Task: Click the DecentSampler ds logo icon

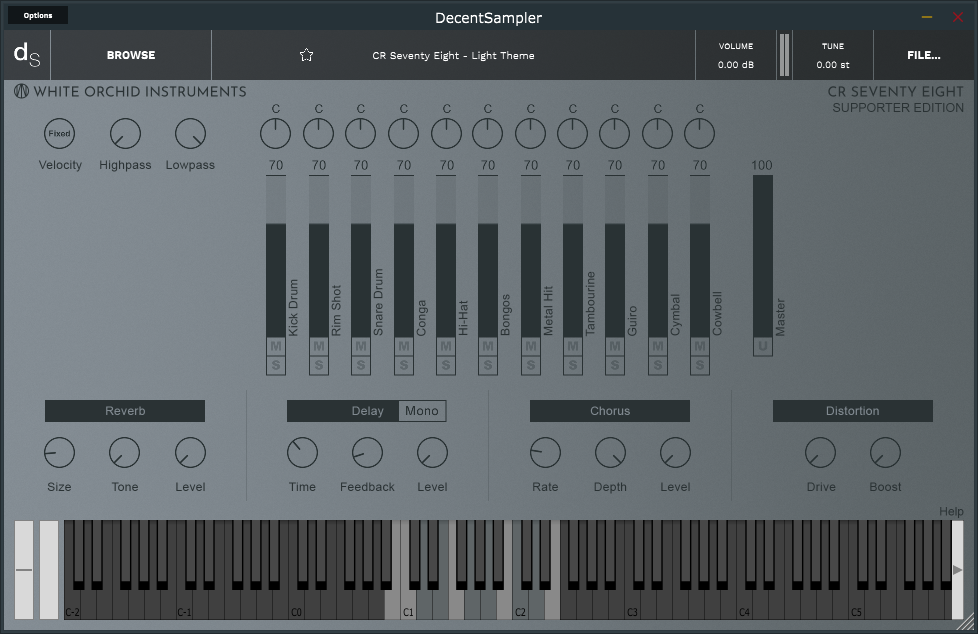Action: (x=27, y=55)
